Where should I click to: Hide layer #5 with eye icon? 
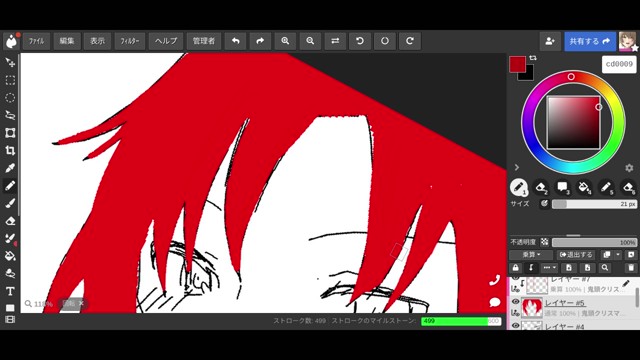click(x=515, y=302)
